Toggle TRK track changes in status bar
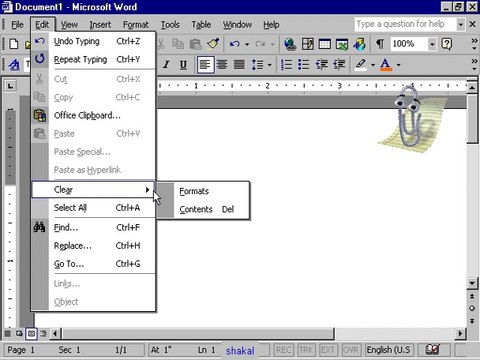 pos(306,350)
